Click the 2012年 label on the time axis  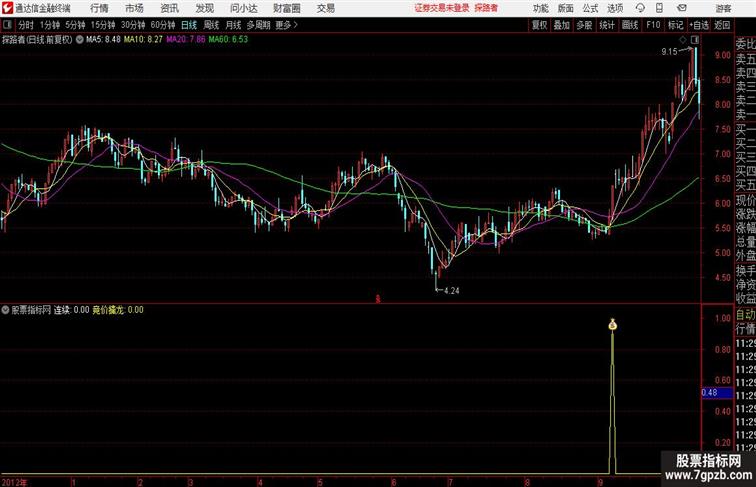click(14, 482)
